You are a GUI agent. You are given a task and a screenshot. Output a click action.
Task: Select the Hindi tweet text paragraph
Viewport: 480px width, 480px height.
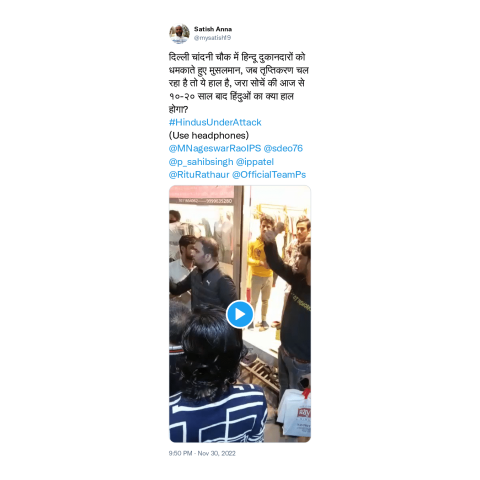[x=239, y=83]
